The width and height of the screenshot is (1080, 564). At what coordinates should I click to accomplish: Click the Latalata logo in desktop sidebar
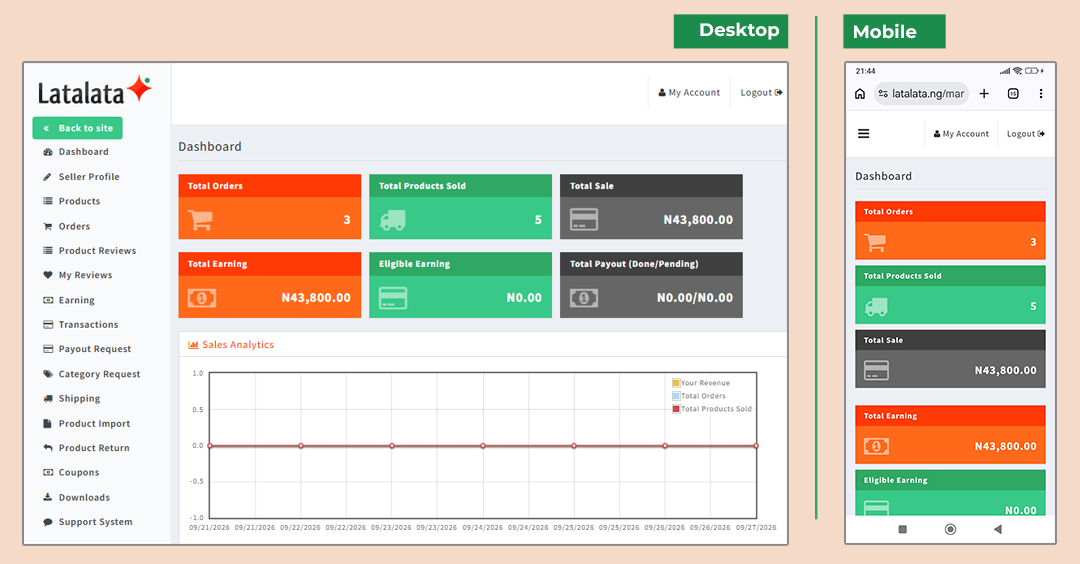click(x=94, y=90)
